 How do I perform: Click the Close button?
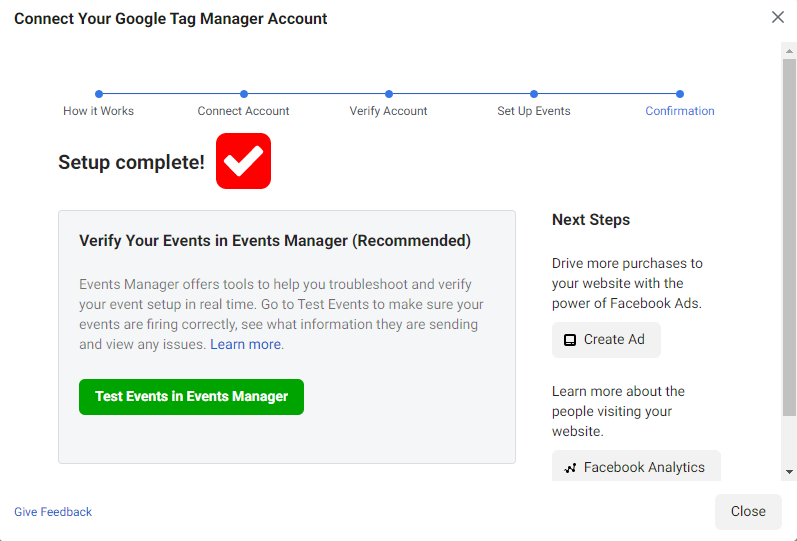(748, 512)
